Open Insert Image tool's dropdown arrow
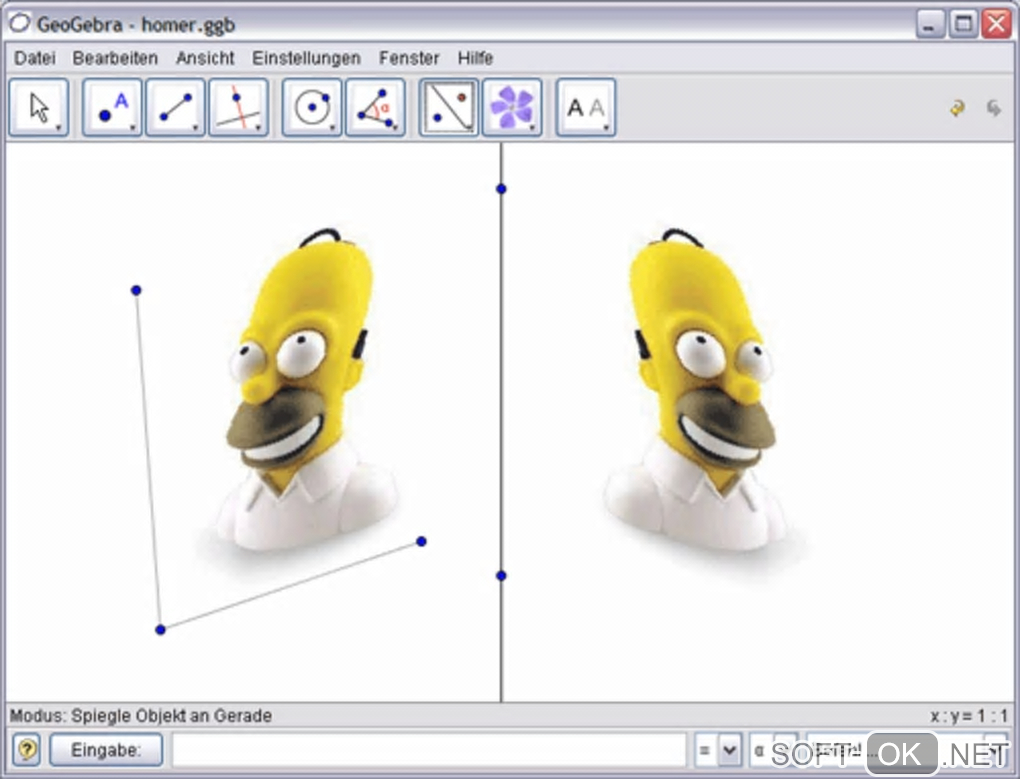The width and height of the screenshot is (1020, 779). pyautogui.click(x=532, y=129)
